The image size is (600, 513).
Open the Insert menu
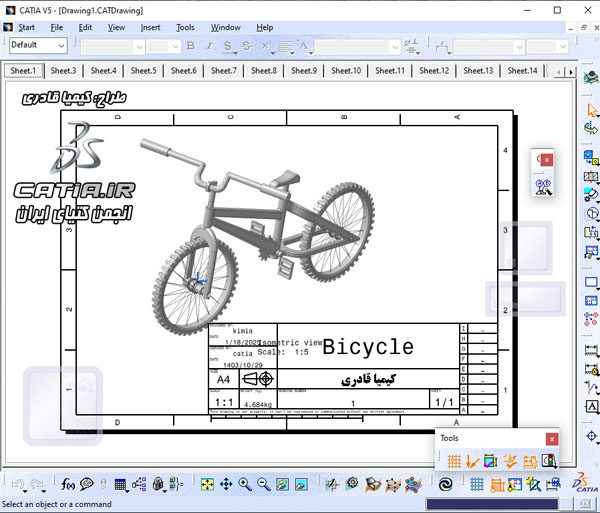click(150, 28)
